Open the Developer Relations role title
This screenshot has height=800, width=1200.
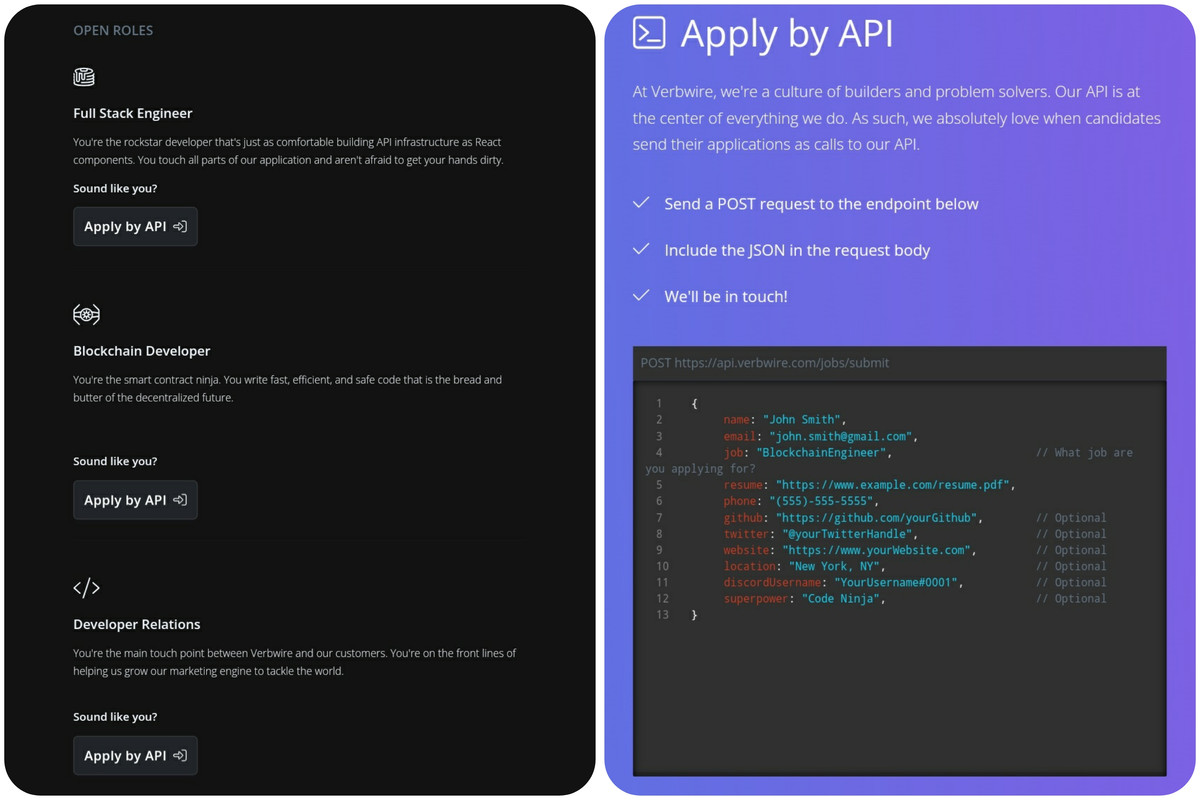click(136, 625)
